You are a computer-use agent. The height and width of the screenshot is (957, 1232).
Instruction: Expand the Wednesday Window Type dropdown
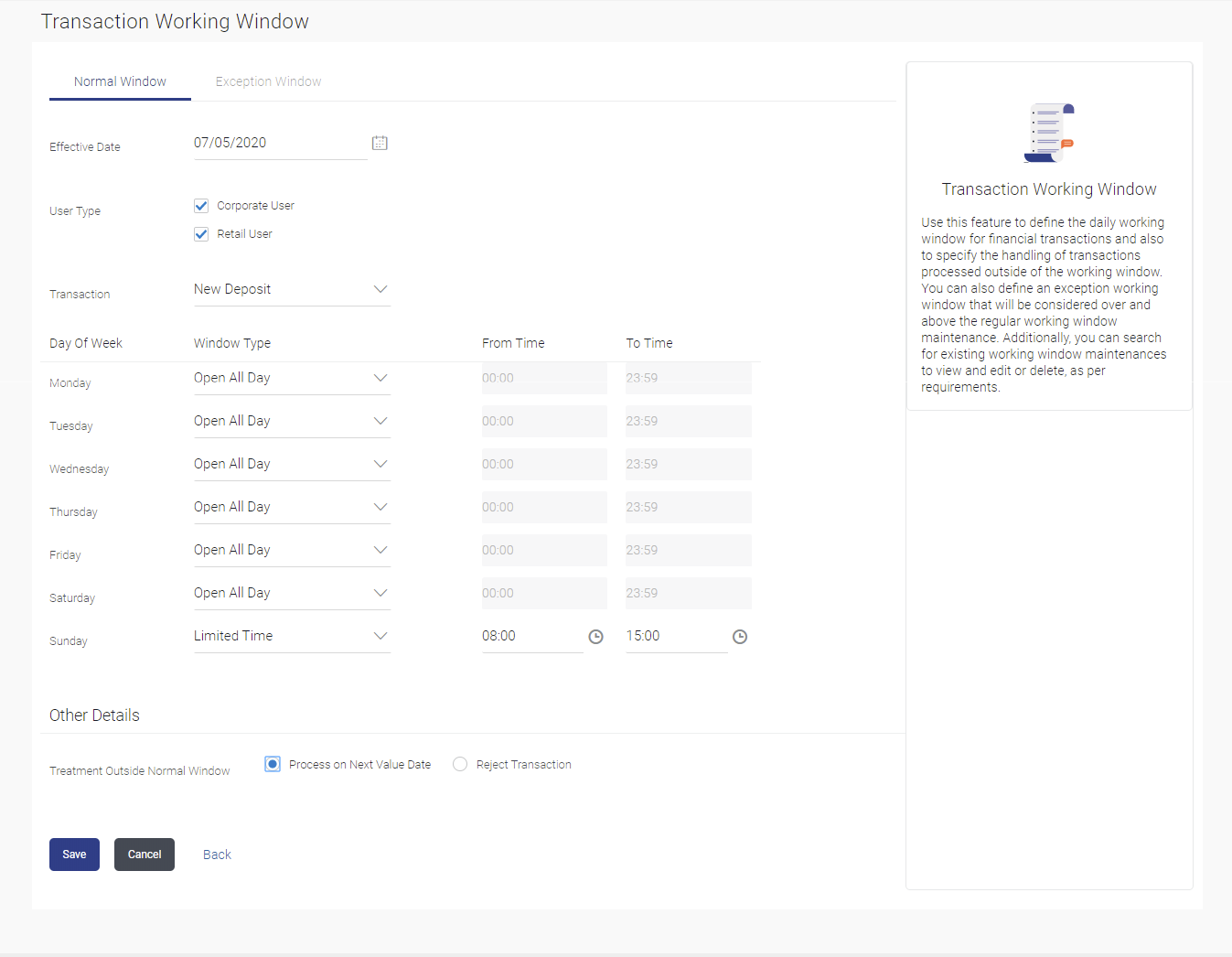click(x=292, y=464)
